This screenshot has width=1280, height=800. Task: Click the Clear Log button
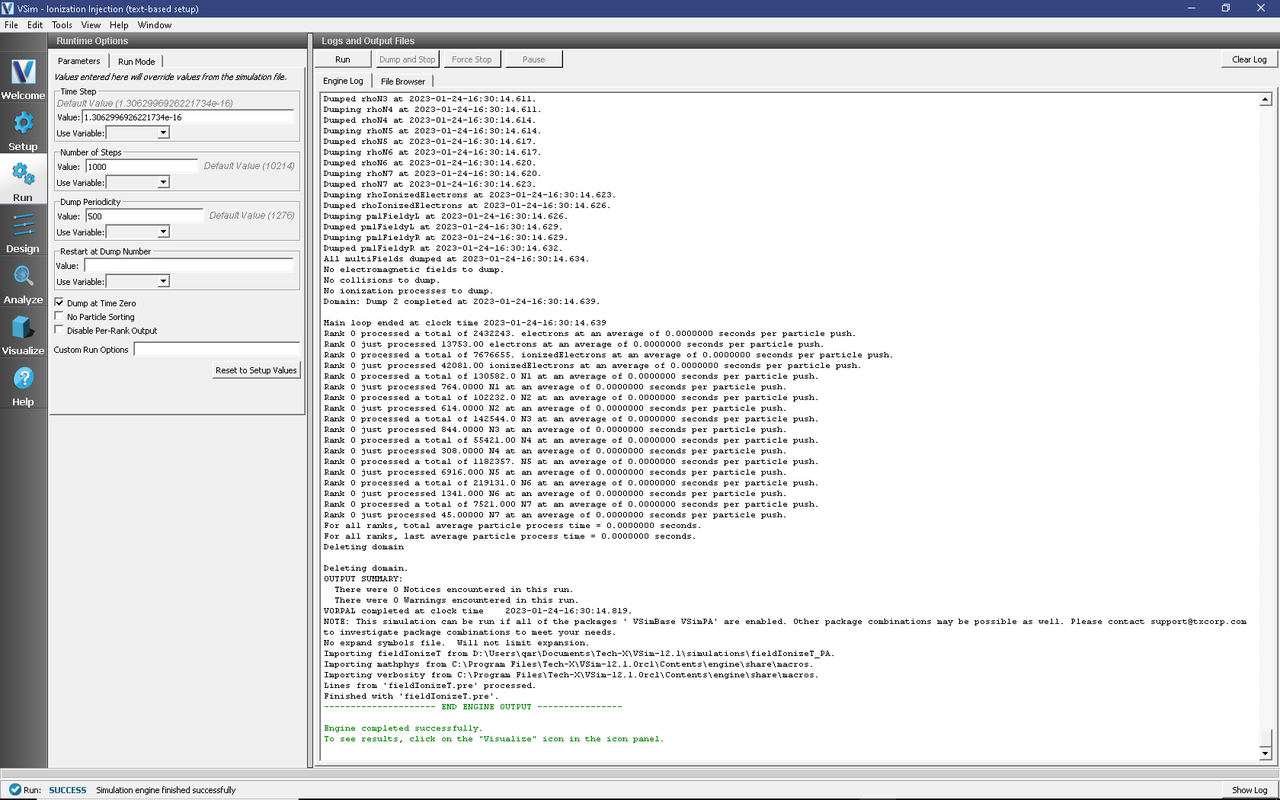pos(1249,60)
